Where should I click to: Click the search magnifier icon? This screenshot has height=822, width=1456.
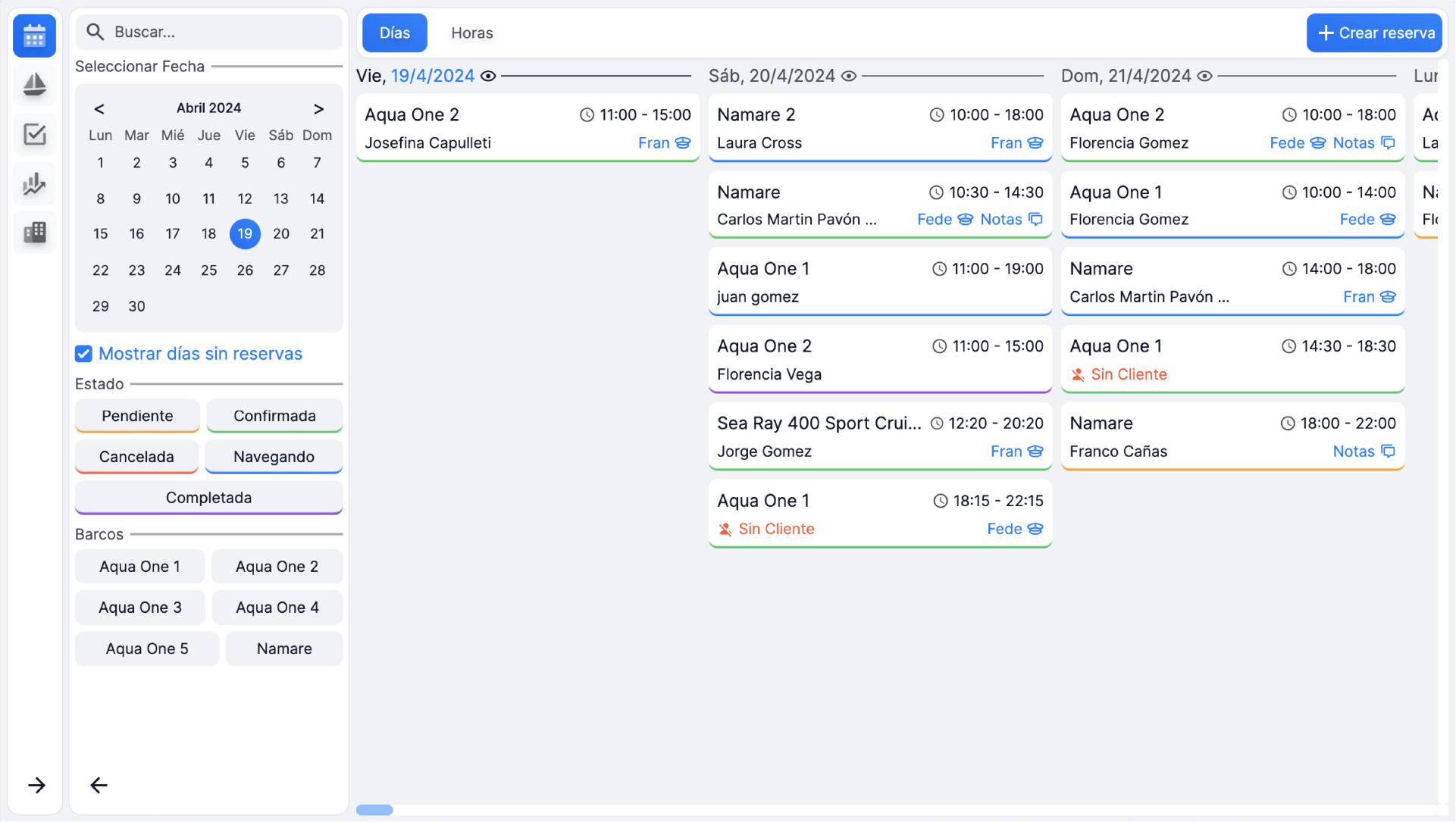point(95,32)
